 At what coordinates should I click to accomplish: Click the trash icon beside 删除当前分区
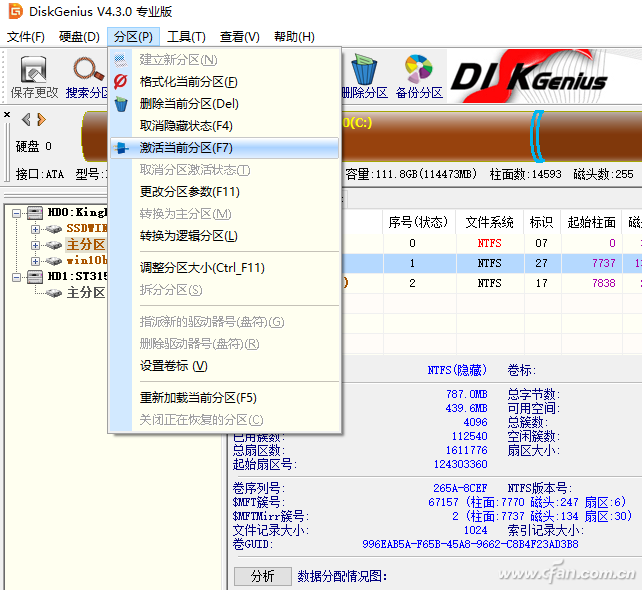121,104
